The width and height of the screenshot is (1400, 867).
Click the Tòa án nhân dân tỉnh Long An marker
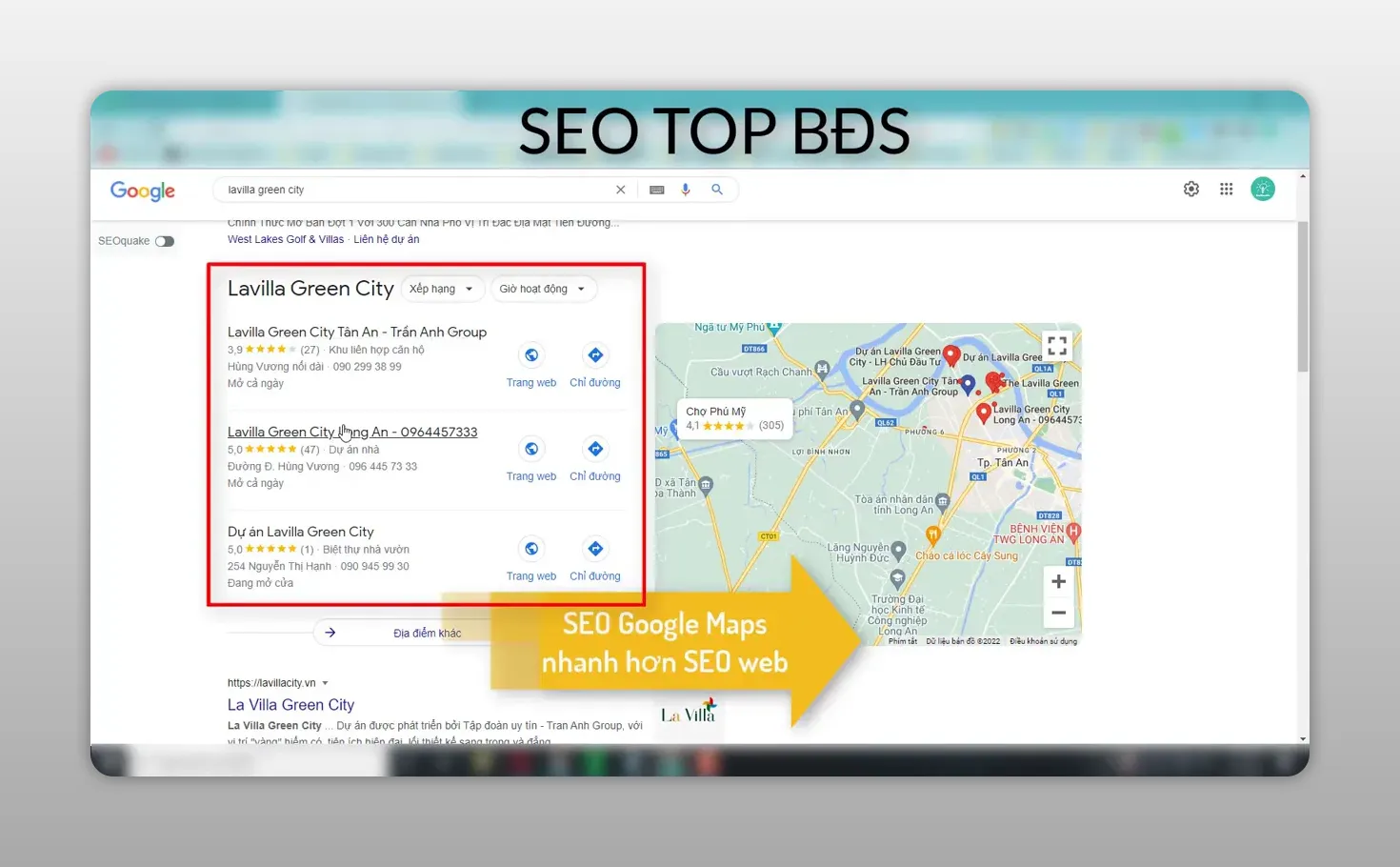[x=943, y=501]
